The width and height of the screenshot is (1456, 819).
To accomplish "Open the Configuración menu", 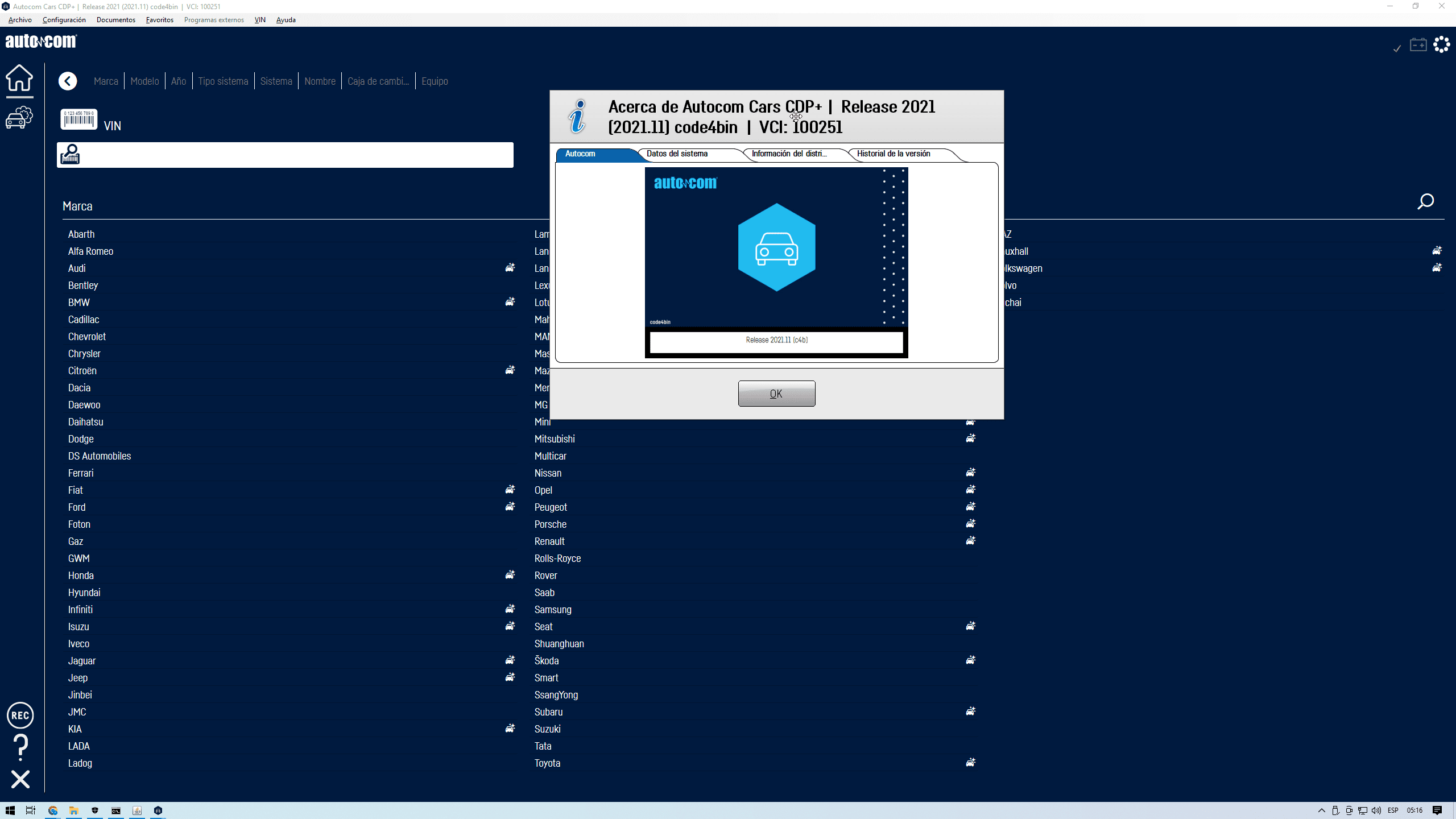I will tap(64, 20).
